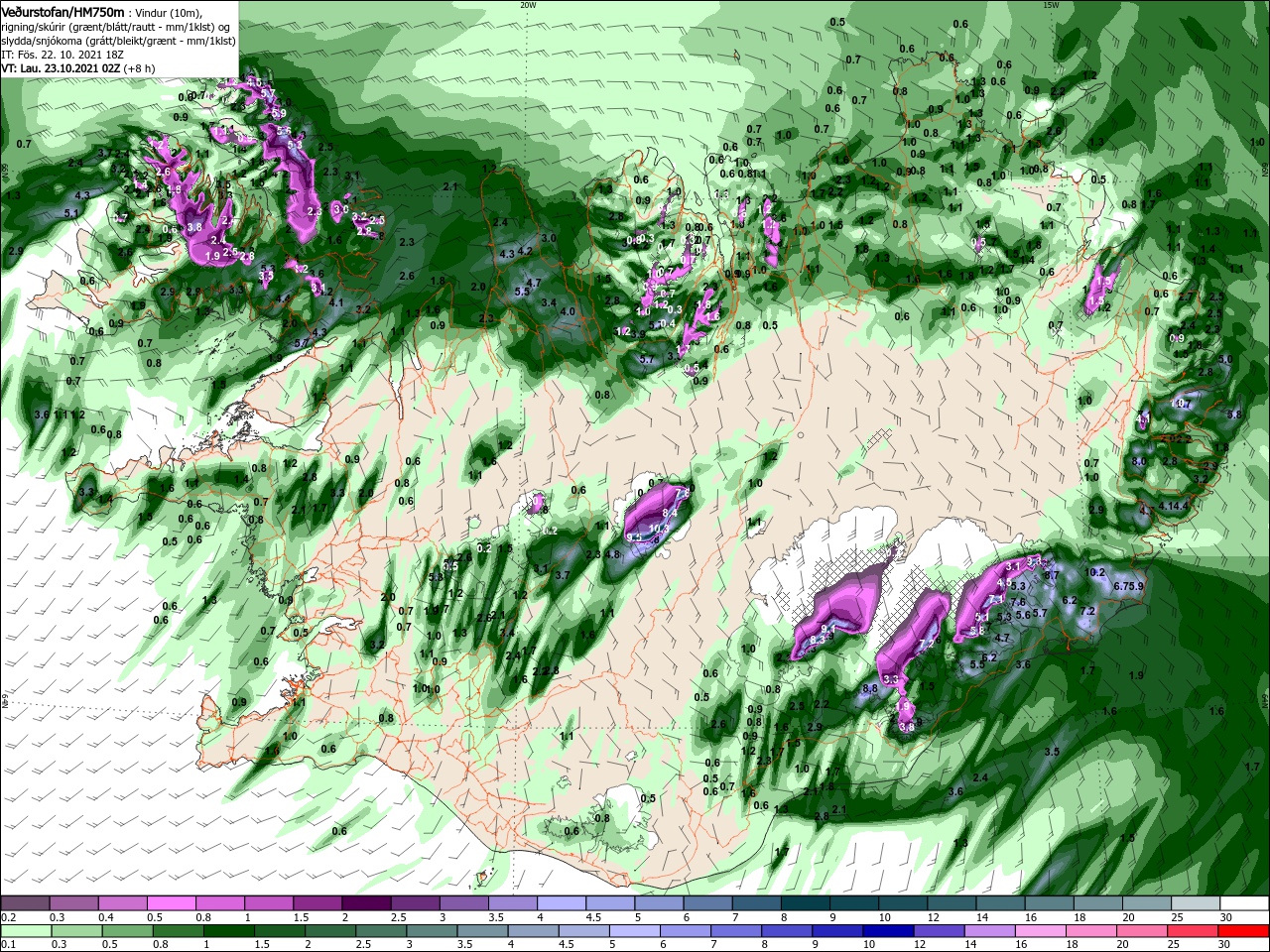Select the grey-teal 18 snow legend swatch

(1099, 903)
